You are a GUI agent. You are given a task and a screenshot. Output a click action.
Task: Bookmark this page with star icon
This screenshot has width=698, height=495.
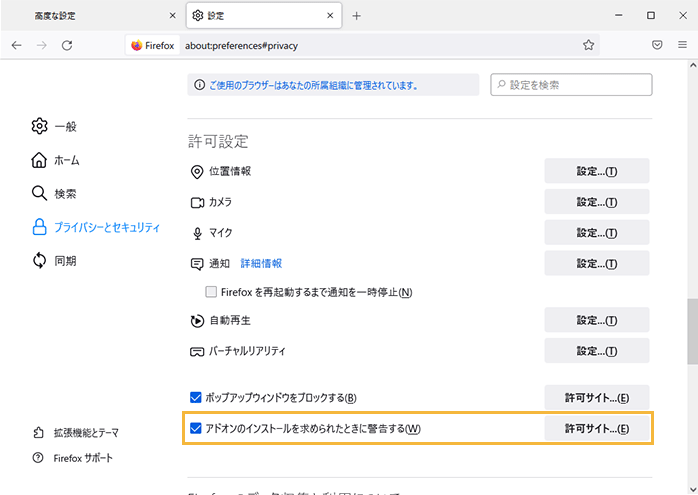click(x=589, y=45)
